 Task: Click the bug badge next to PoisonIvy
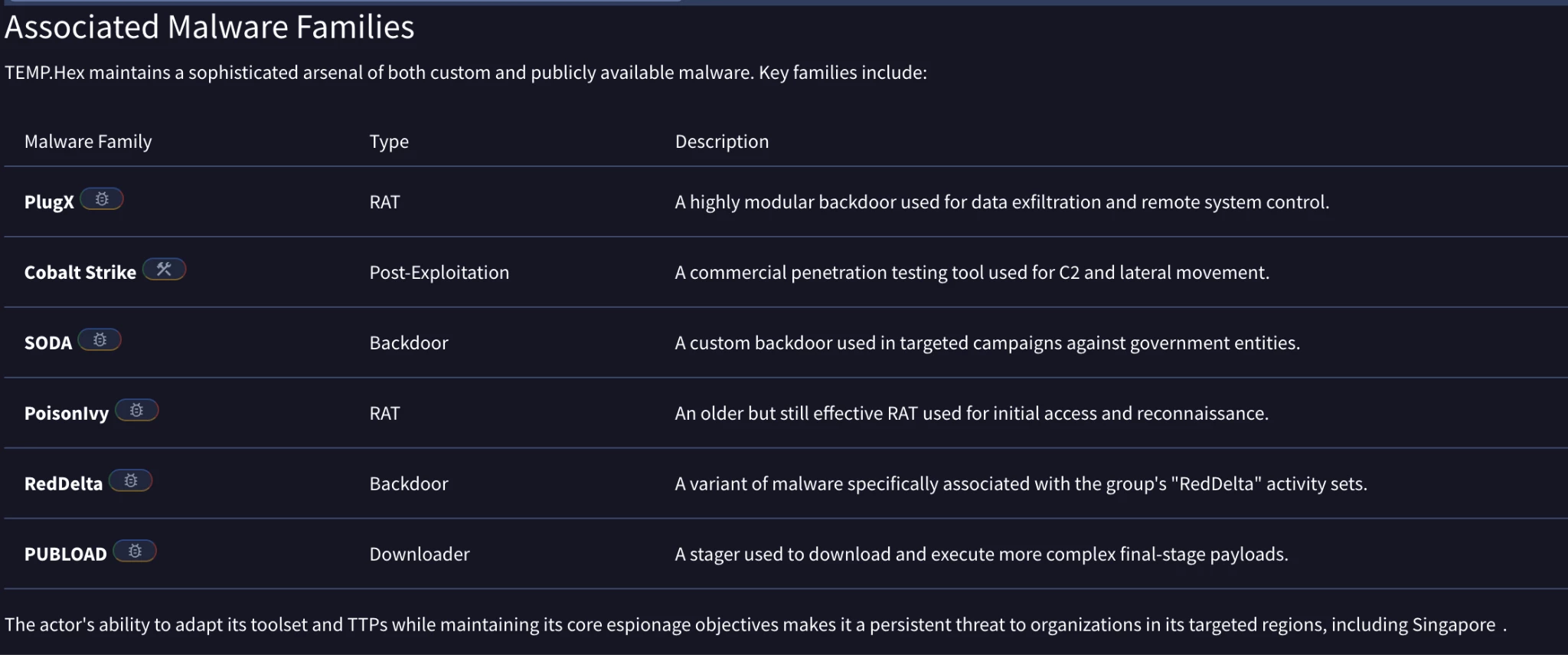coord(136,411)
